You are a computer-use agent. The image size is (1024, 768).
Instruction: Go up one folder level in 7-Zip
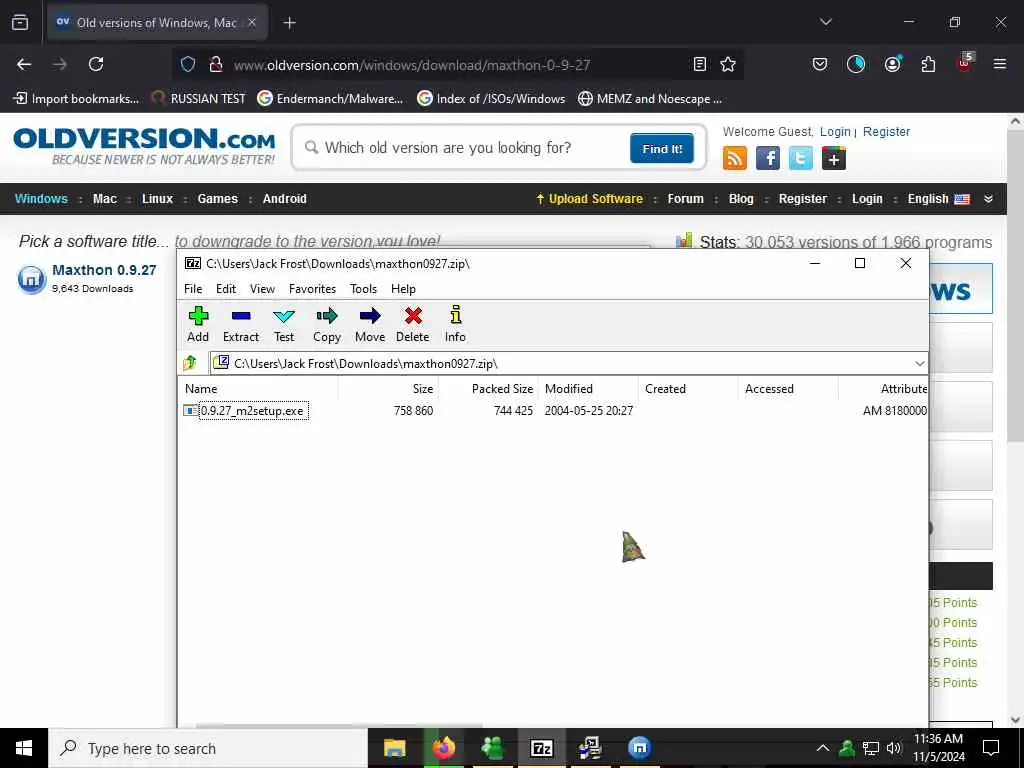[190, 363]
